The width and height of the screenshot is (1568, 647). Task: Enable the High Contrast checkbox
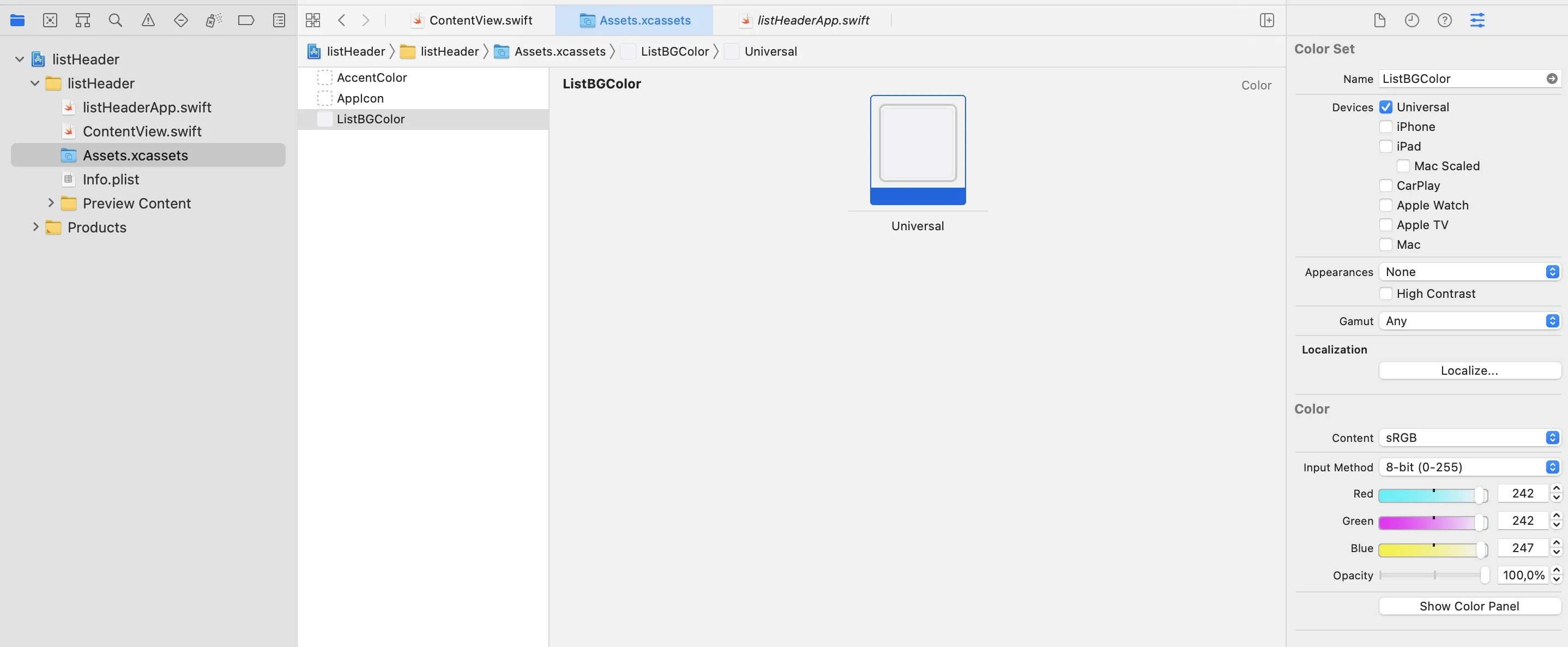(x=1385, y=293)
